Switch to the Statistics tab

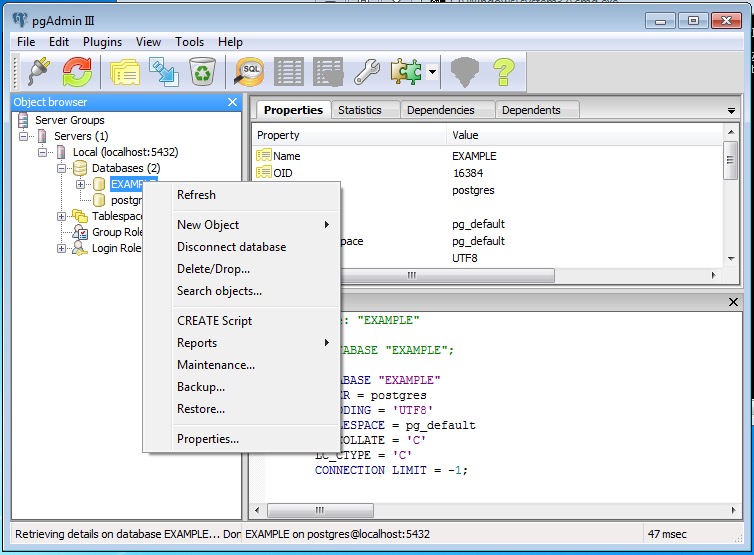(x=359, y=110)
